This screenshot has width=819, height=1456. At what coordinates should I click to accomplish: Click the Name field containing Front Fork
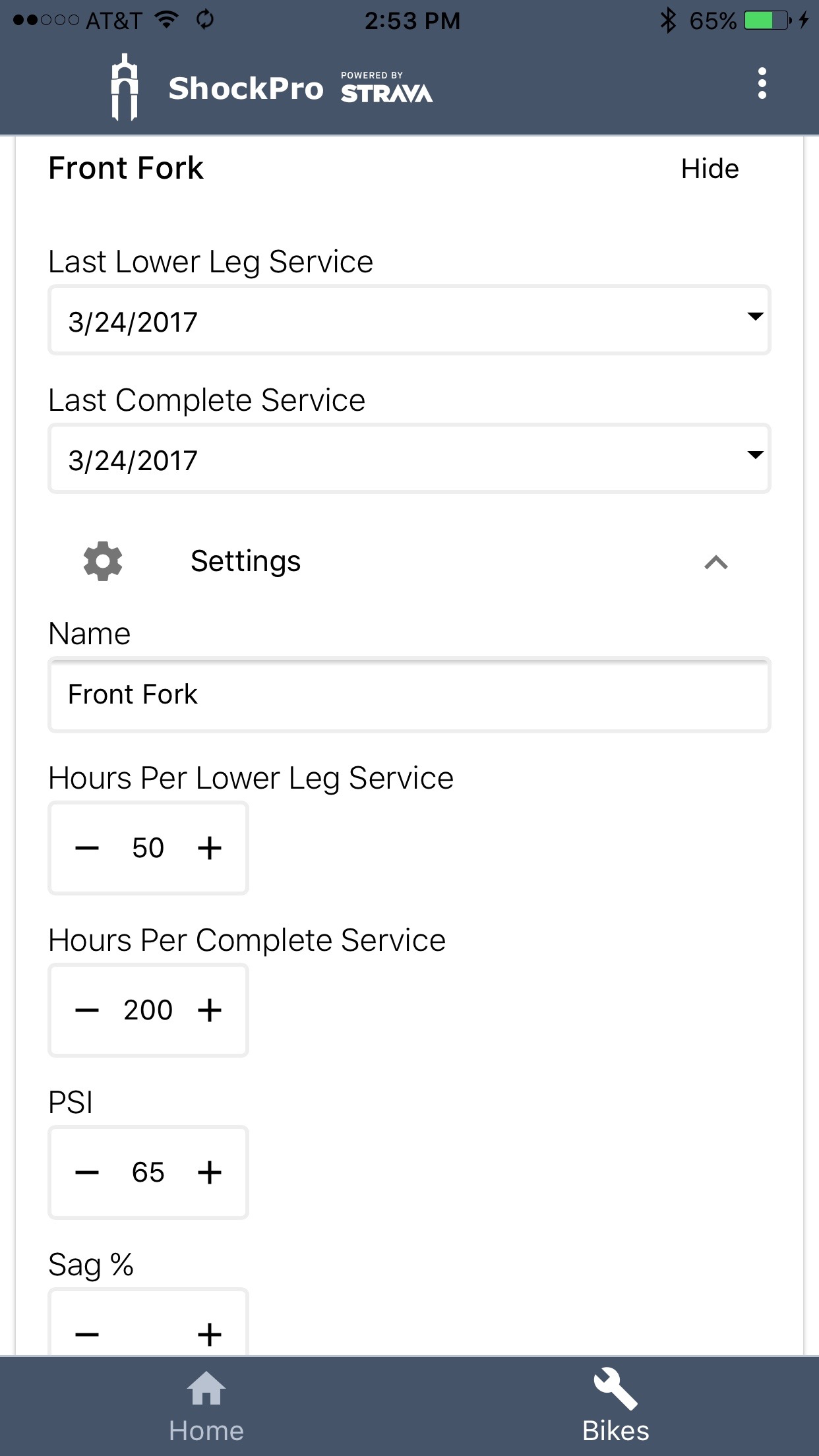click(x=409, y=694)
